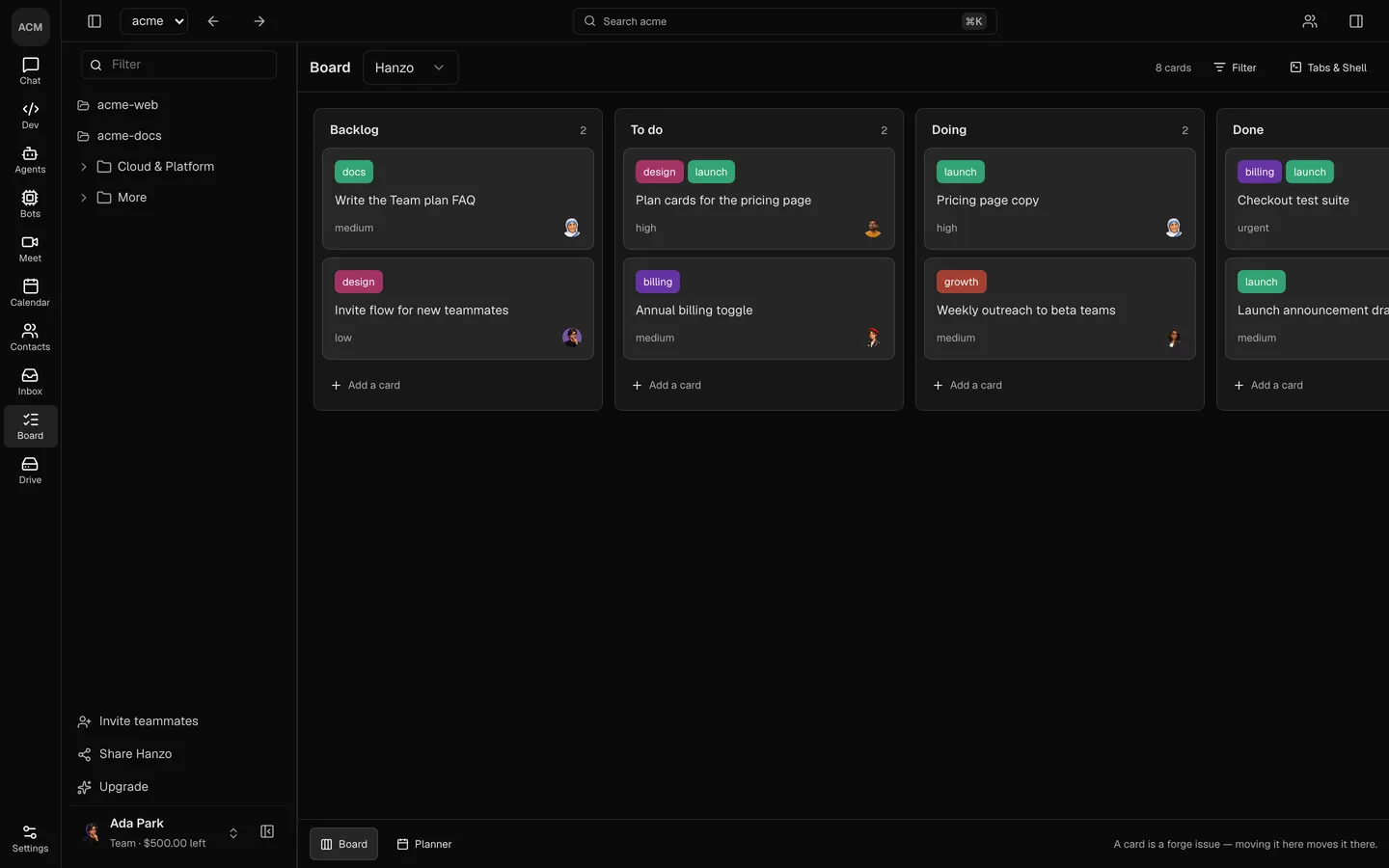Open the Calendar sidebar icon

30,293
